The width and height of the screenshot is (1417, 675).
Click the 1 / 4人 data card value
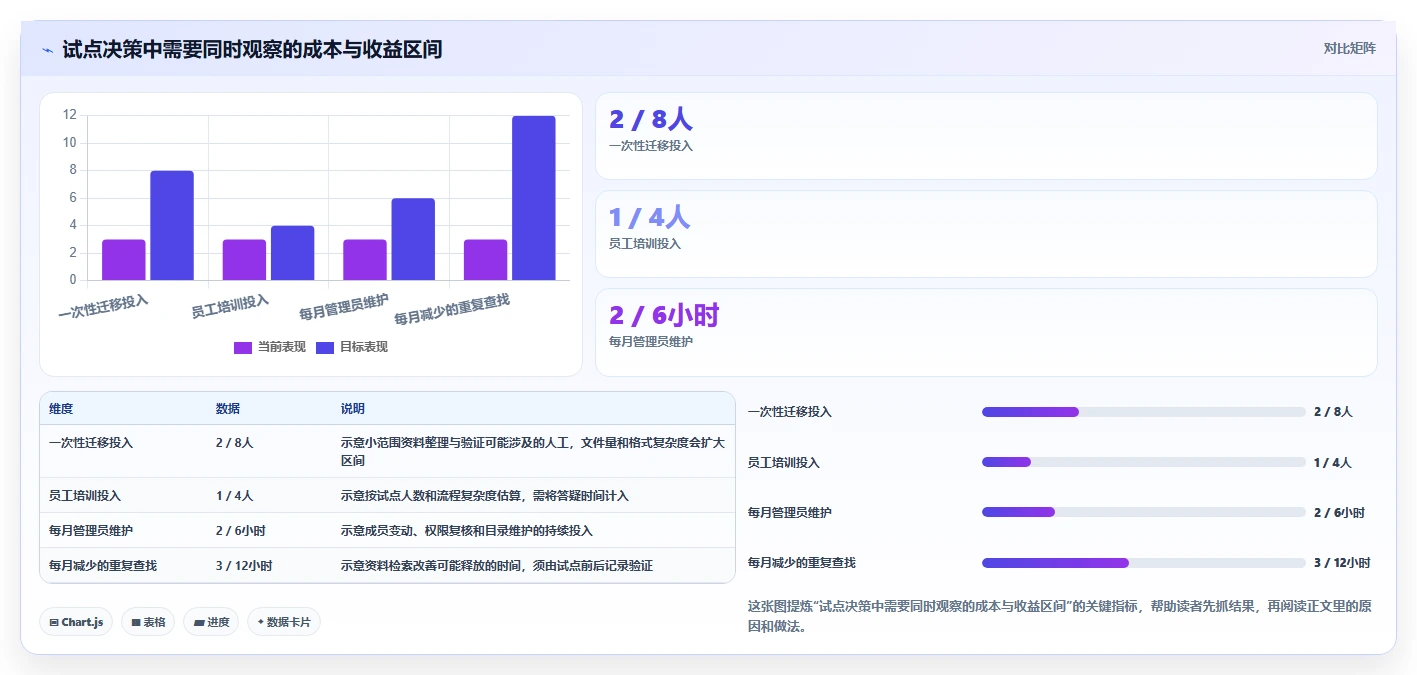(649, 218)
